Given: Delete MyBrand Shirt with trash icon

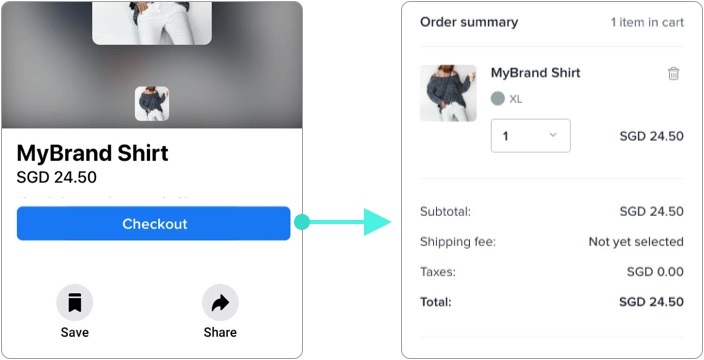Looking at the screenshot, I should (x=673, y=74).
